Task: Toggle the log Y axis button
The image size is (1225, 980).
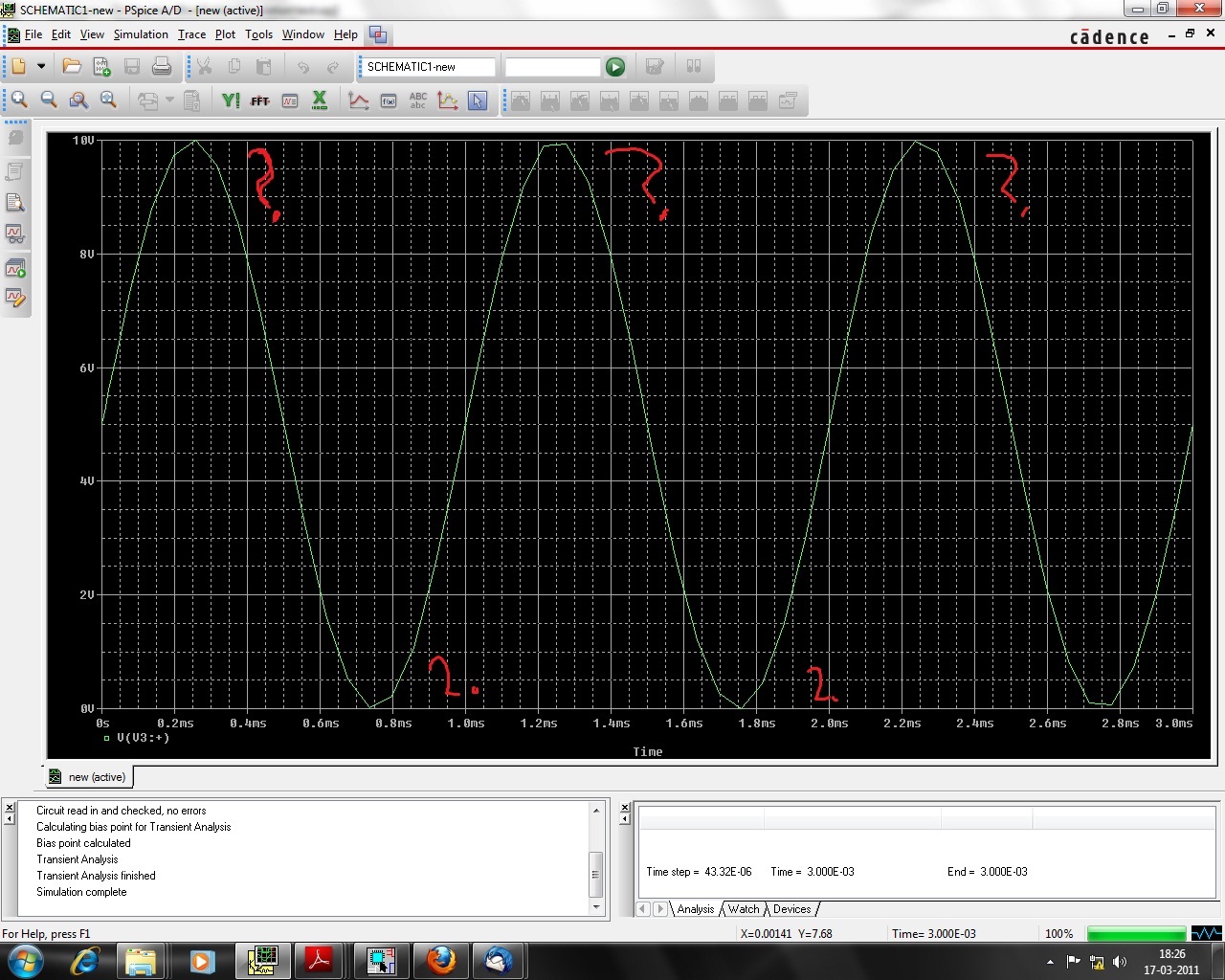Action: coord(230,100)
